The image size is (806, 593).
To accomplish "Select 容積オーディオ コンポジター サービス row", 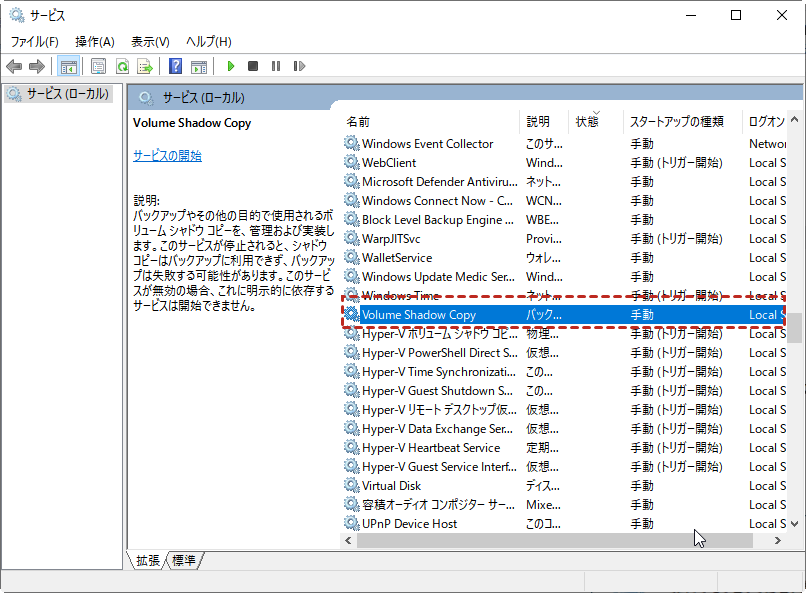I will point(564,505).
